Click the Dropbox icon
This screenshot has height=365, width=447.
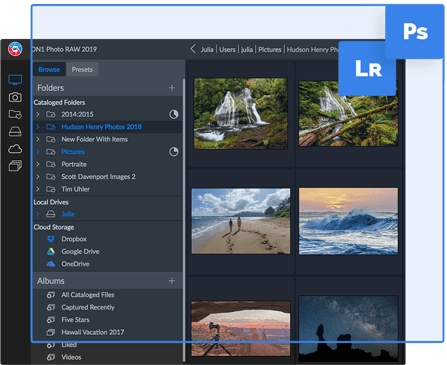point(51,239)
